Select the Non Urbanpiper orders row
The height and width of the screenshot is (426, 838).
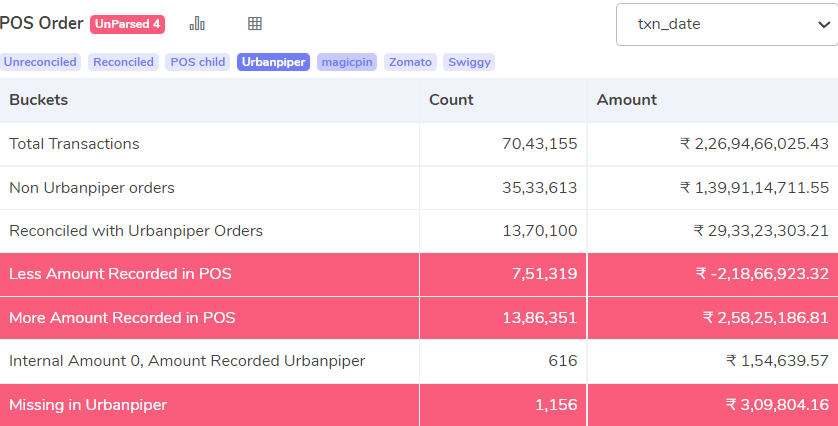pyautogui.click(x=419, y=188)
